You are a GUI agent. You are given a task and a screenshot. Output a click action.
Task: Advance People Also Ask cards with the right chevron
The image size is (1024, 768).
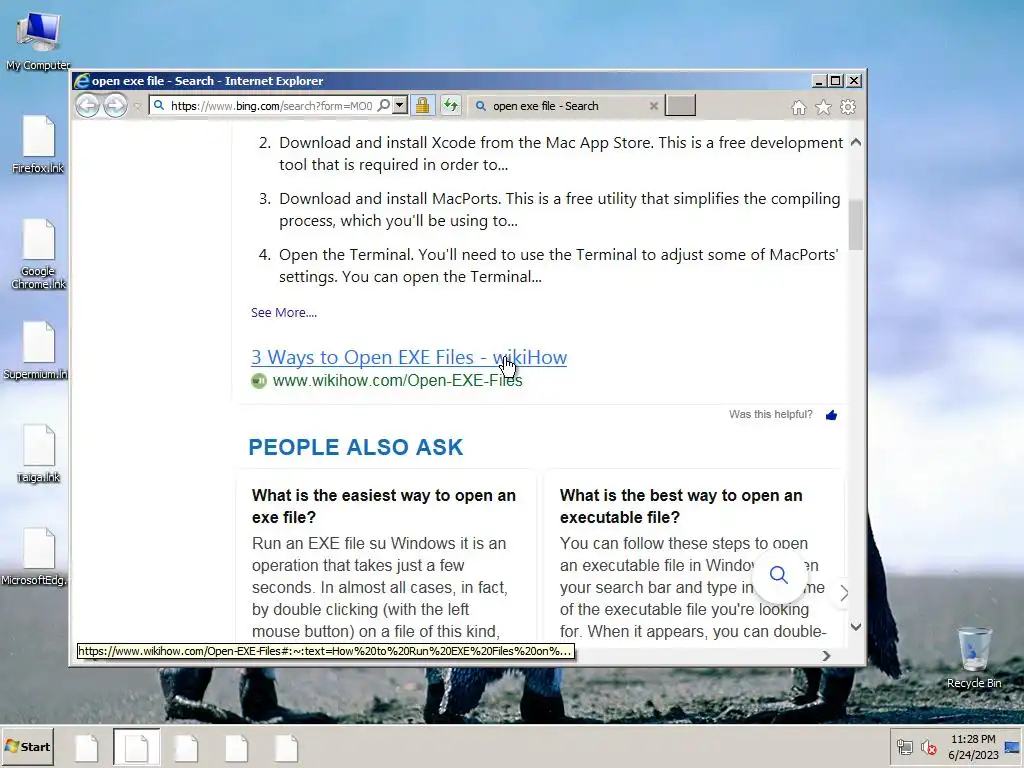pyautogui.click(x=844, y=593)
